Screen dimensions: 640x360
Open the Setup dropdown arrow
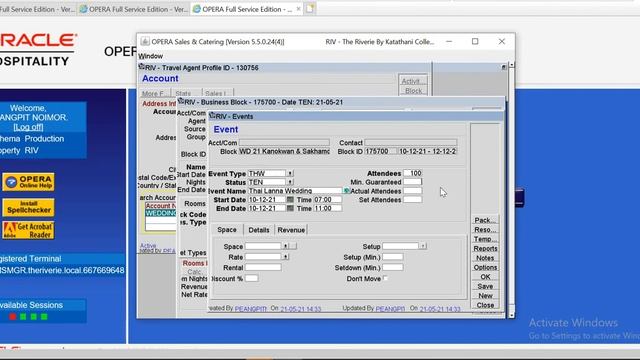click(x=423, y=246)
